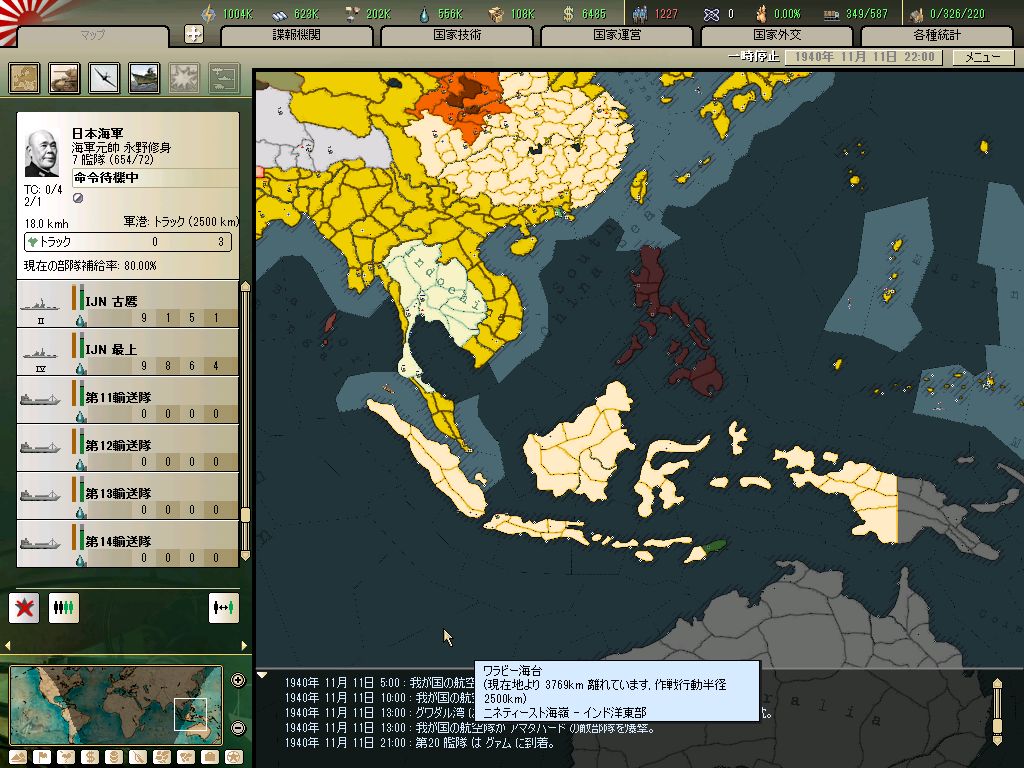Select the 第12輸送隊 transport row

coord(128,449)
